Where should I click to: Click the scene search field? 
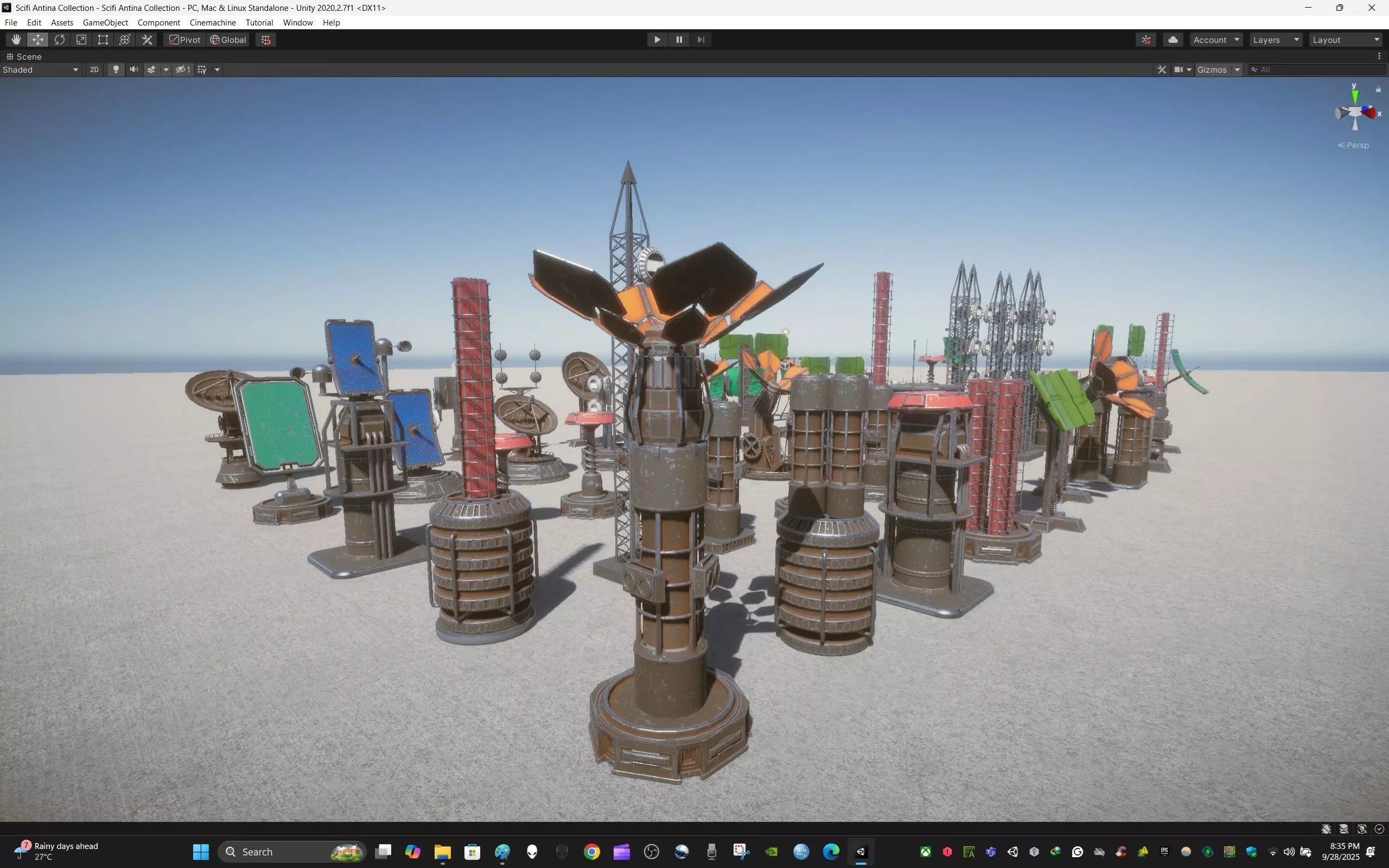[x=1320, y=69]
